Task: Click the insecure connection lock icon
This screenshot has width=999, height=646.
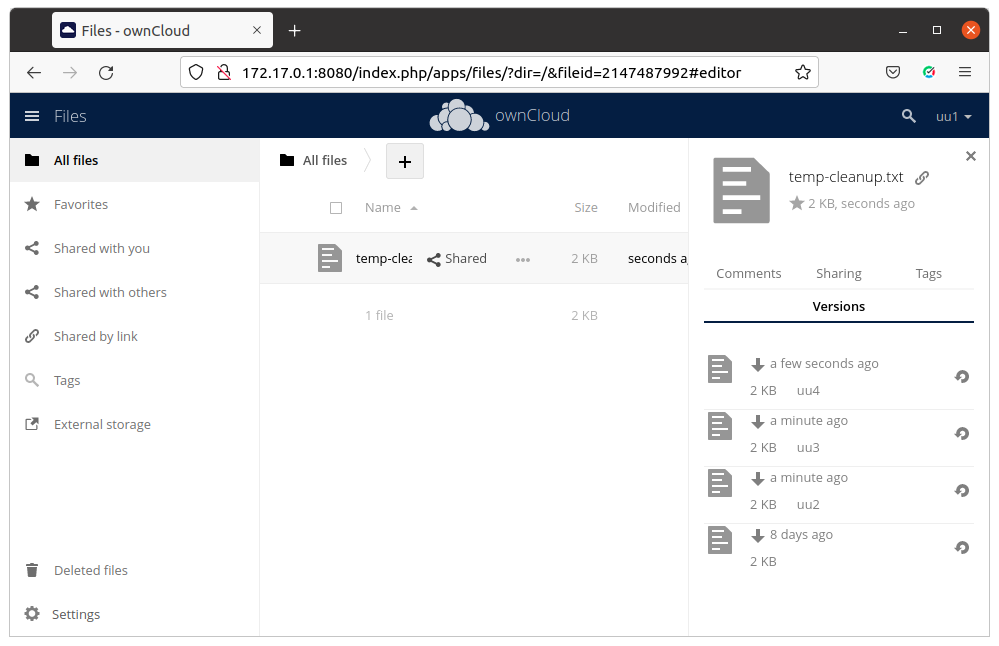Action: coord(224,73)
